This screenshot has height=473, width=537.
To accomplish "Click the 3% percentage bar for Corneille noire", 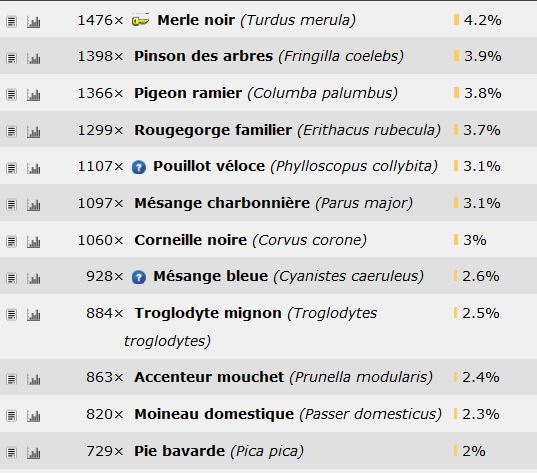I will 456,240.
